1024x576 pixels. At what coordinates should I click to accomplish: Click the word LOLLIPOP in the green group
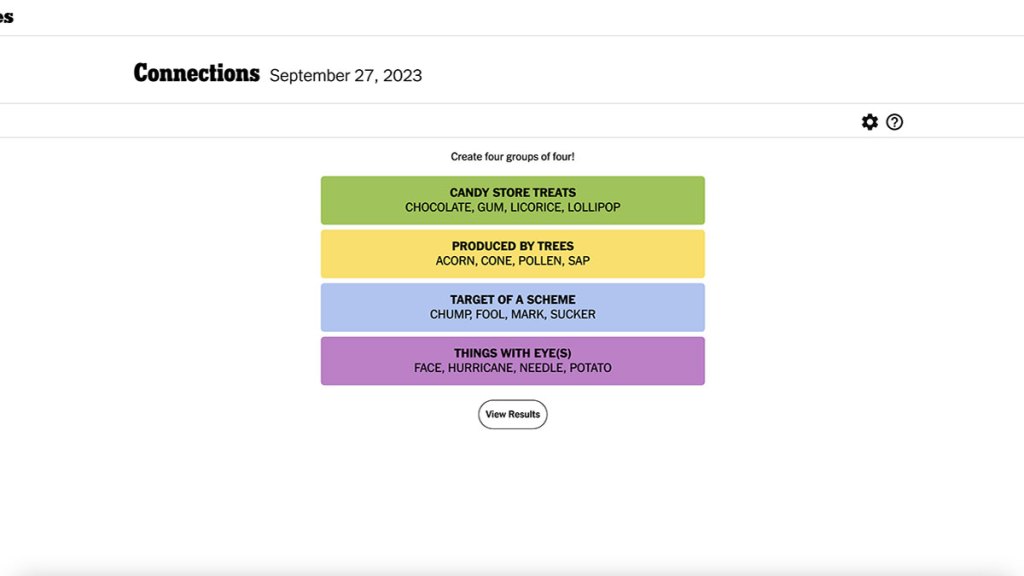click(594, 208)
